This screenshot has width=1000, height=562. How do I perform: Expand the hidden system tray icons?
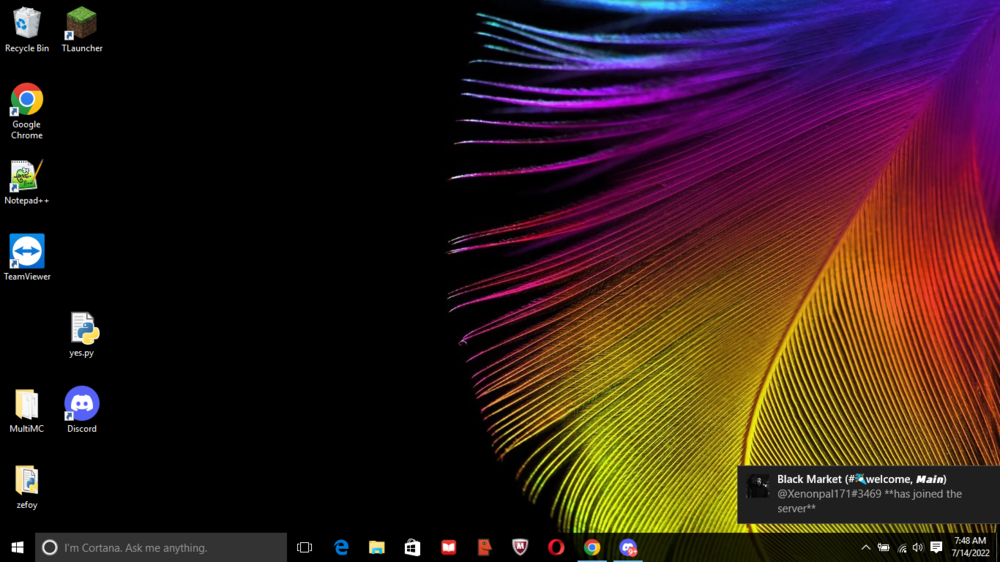point(865,547)
